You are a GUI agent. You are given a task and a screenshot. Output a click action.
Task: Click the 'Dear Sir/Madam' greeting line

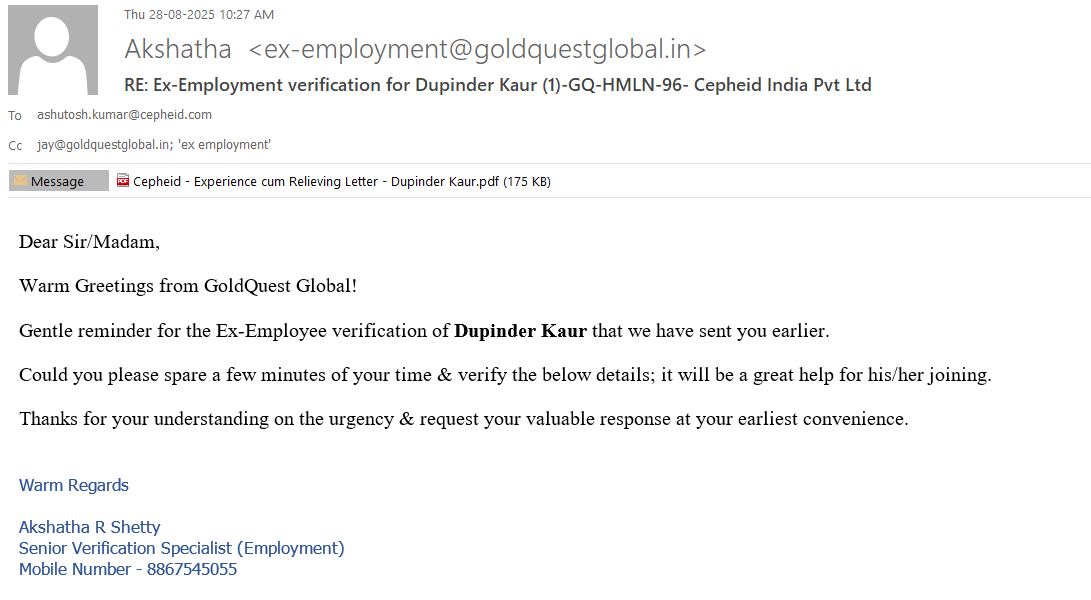89,242
